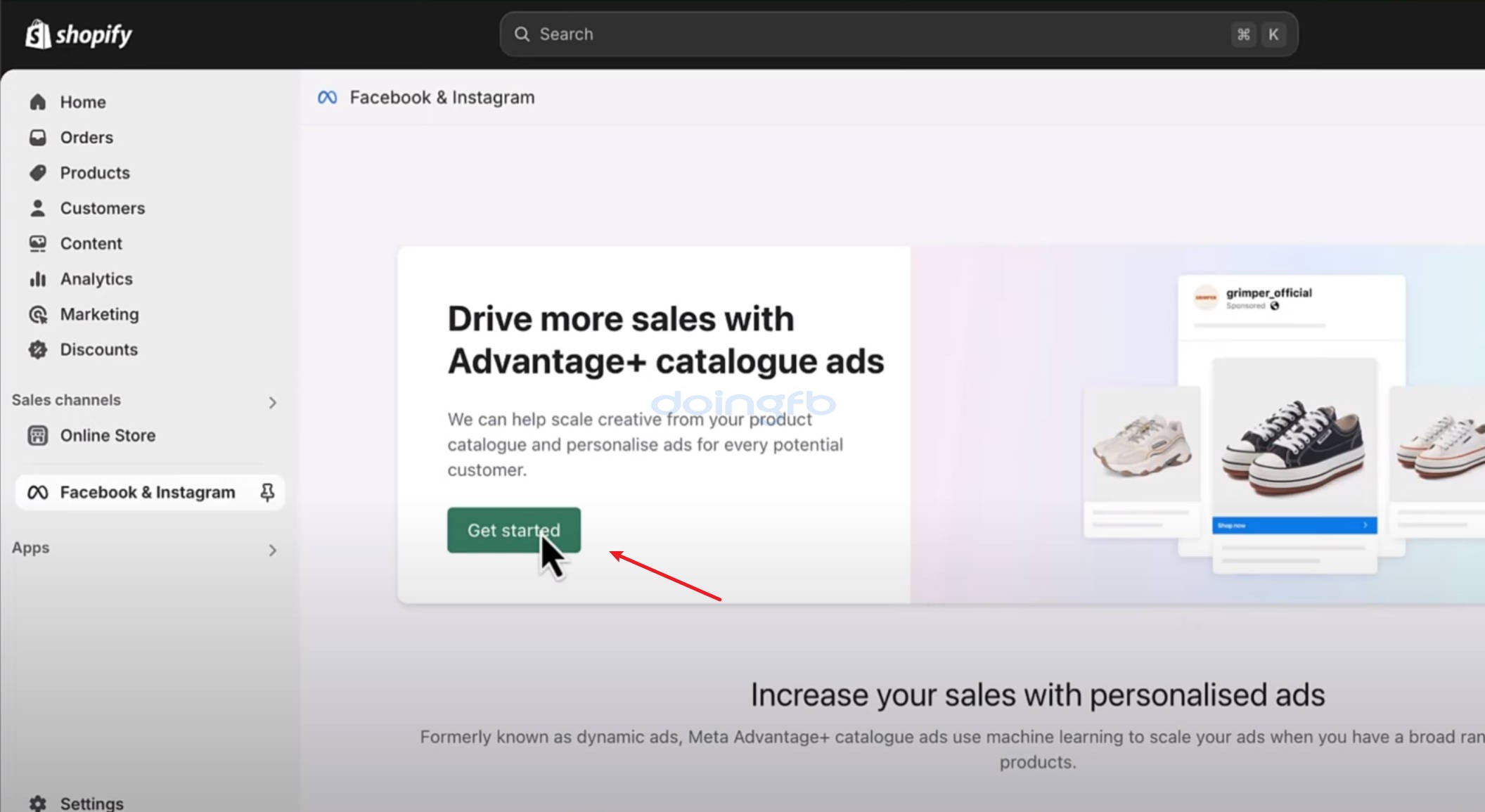Click the Discounts badge icon

[38, 349]
